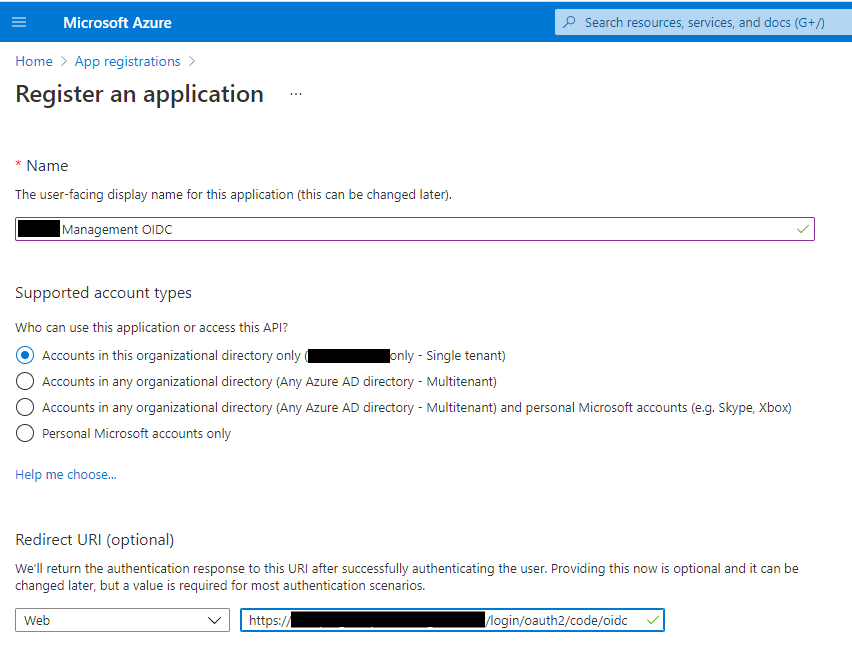Image resolution: width=852 pixels, height=664 pixels.
Task: Click the search magnifier icon
Action: [570, 22]
